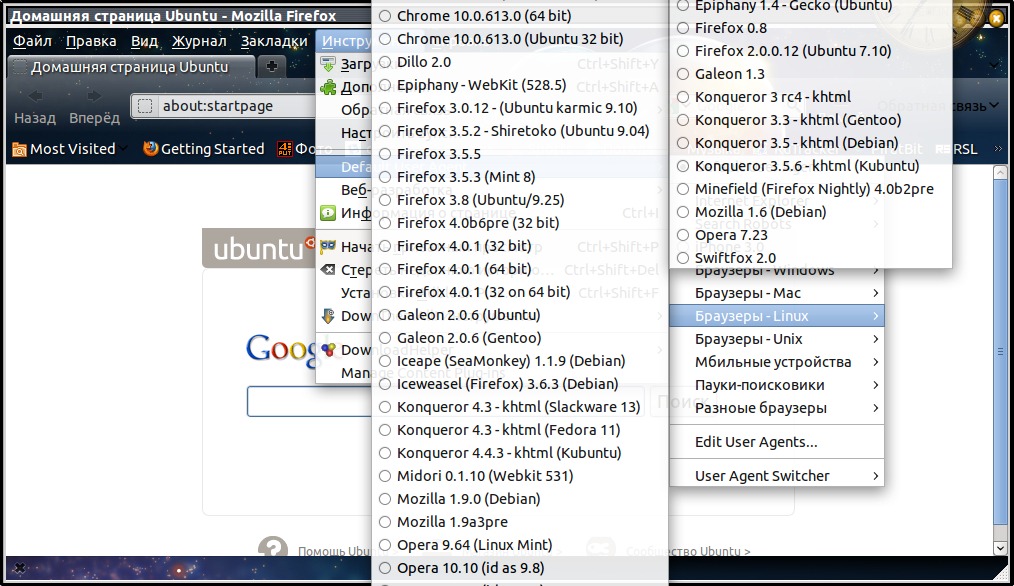The image size is (1014, 586).
Task: Click the private browsing mask icon
Action: 329,246
